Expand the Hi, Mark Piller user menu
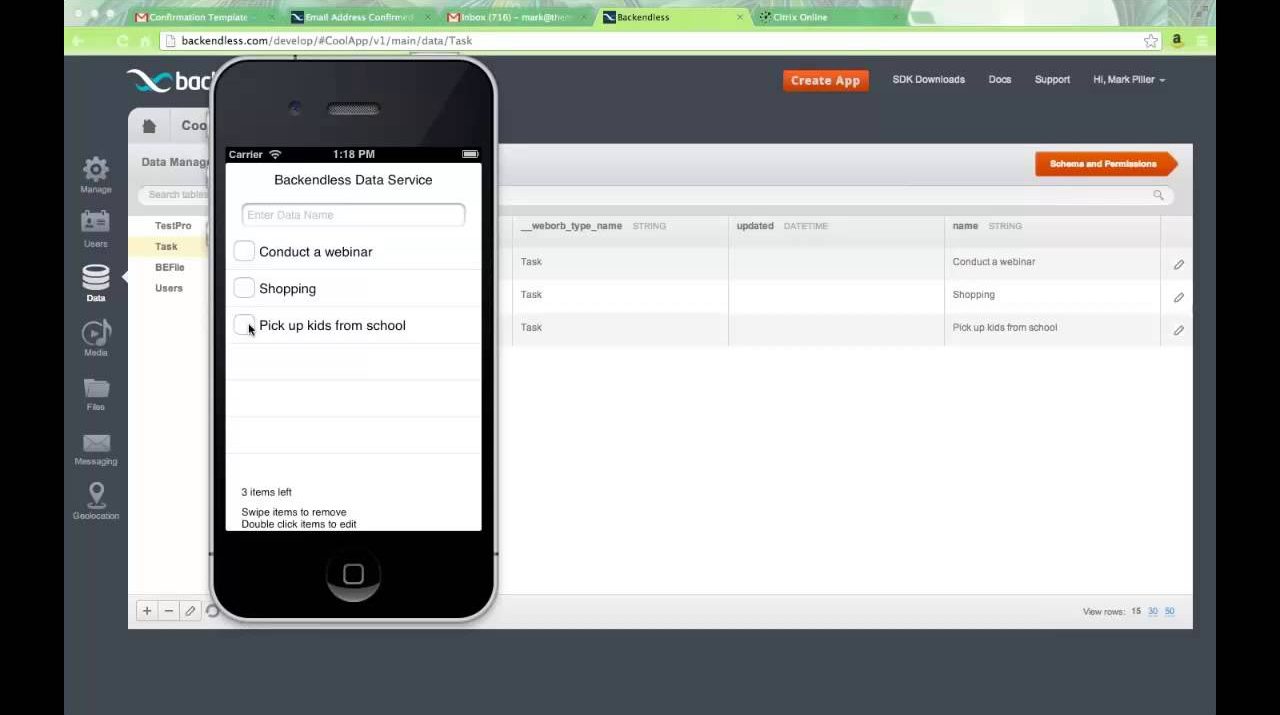 (x=1129, y=80)
